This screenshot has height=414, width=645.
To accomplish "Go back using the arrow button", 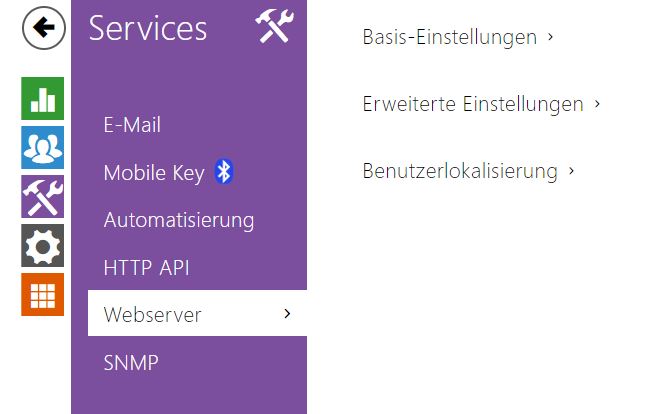I will point(44,28).
